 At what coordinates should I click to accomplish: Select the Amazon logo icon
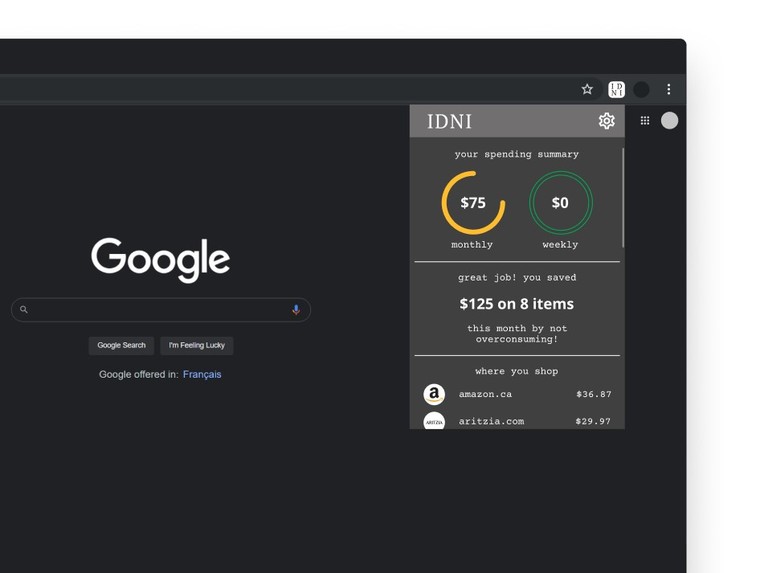point(434,394)
